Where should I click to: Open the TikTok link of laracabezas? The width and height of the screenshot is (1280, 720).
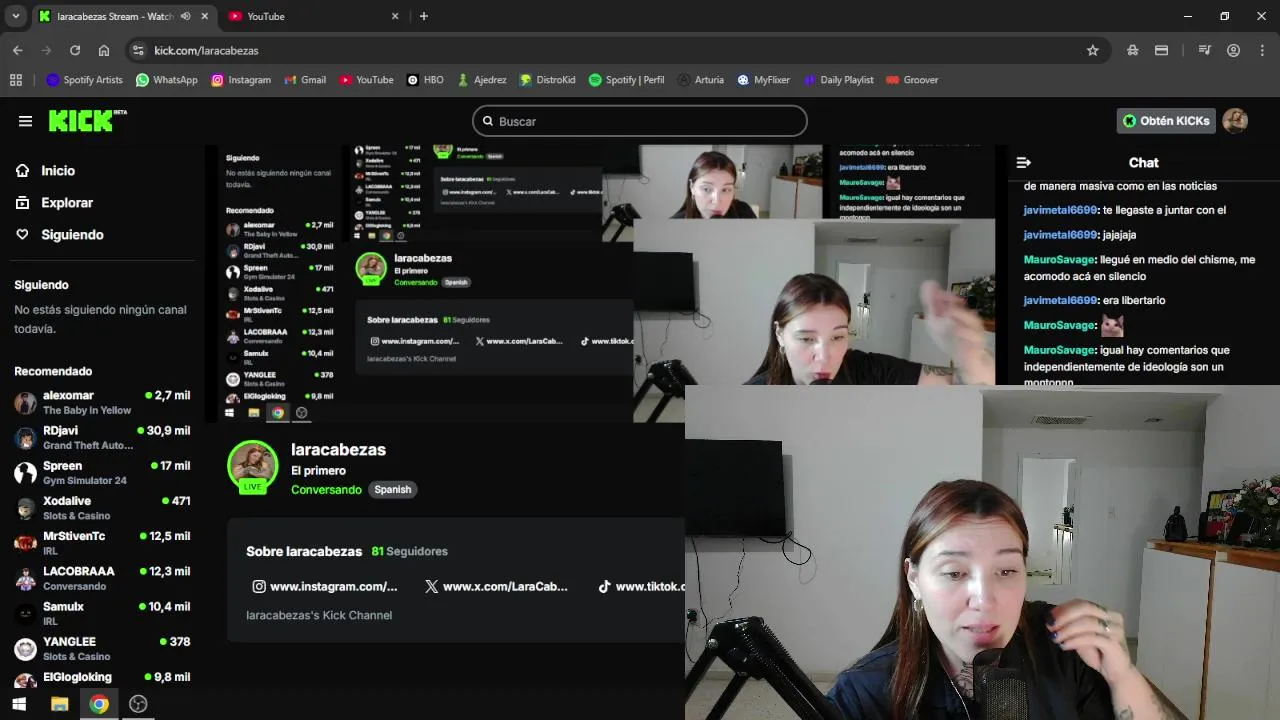(641, 587)
